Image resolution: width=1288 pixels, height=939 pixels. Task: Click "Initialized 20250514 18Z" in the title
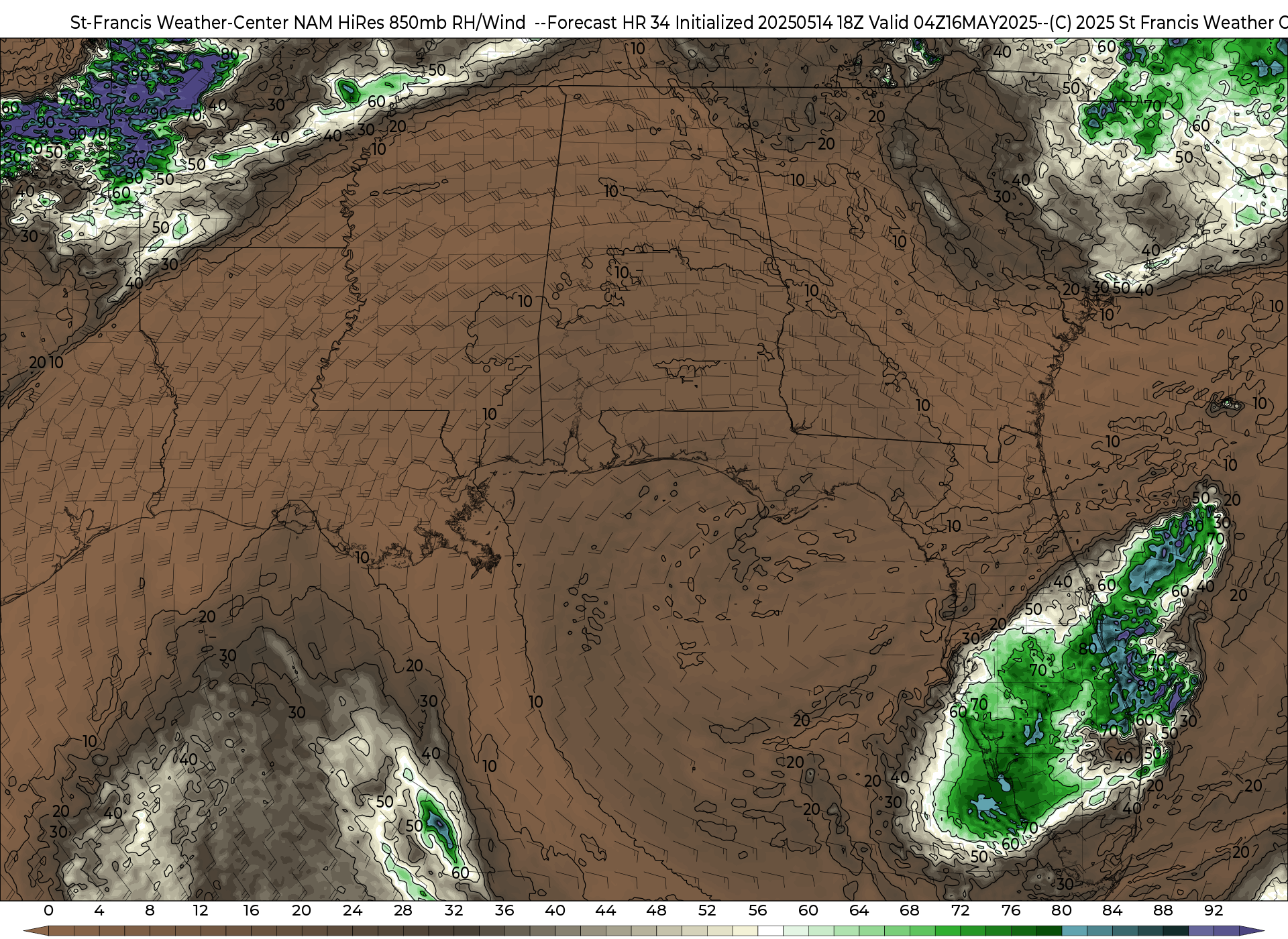[x=769, y=23]
